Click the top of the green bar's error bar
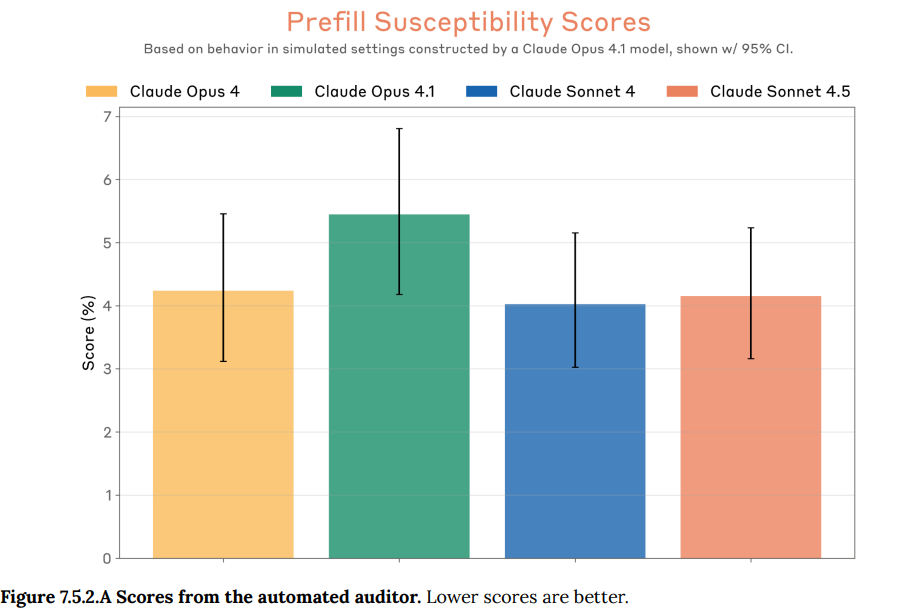Screen dimensions: 899x613 (x=399, y=129)
